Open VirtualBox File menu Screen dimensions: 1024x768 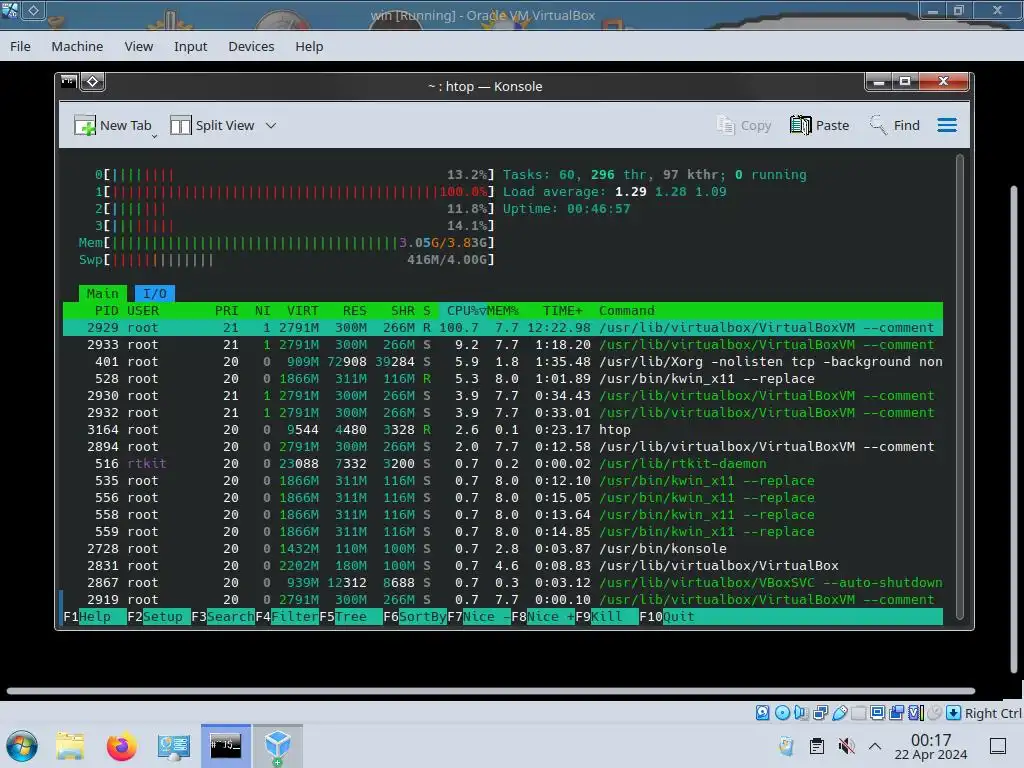tap(20, 46)
